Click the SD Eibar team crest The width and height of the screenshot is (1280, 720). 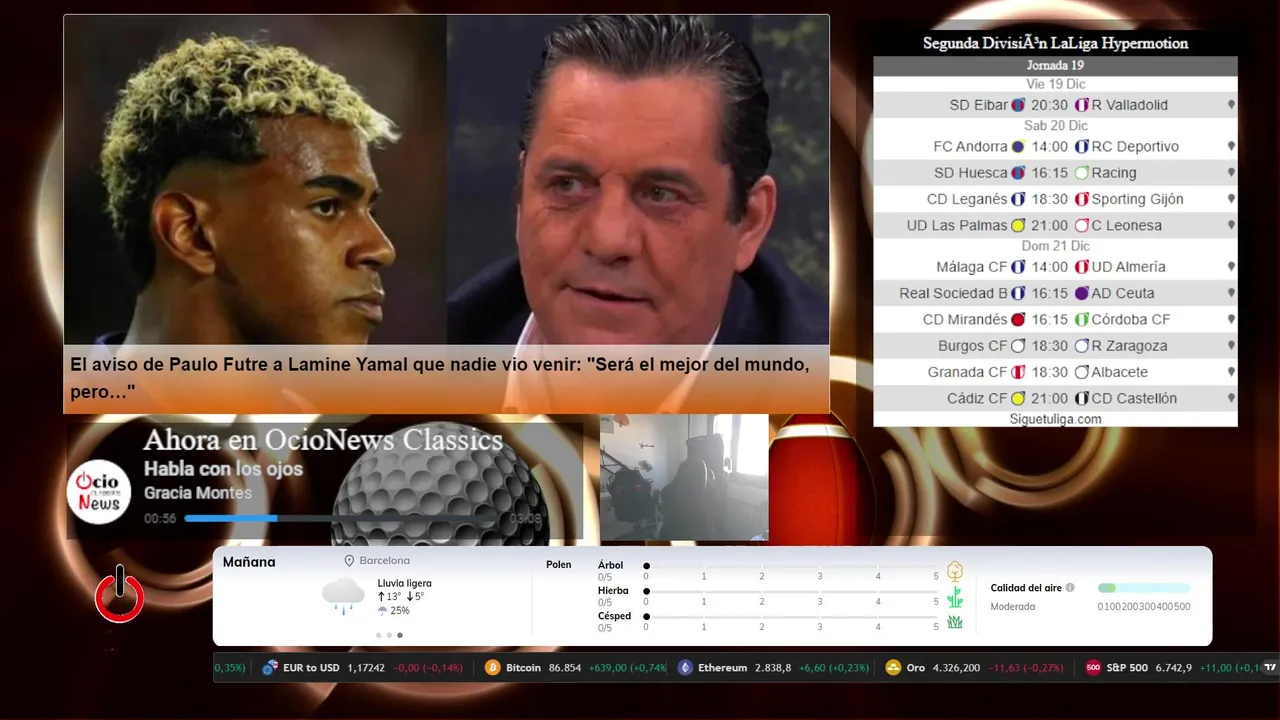point(1018,105)
